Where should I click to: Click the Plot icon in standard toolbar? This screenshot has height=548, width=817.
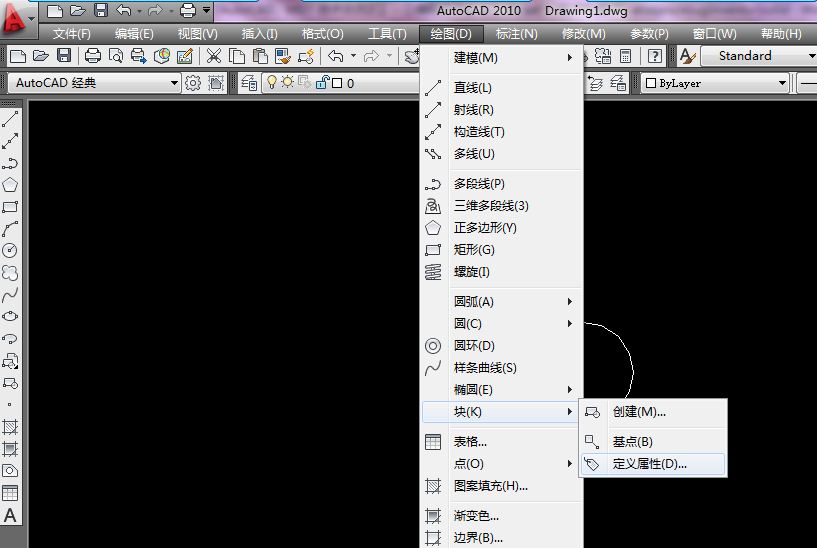93,55
